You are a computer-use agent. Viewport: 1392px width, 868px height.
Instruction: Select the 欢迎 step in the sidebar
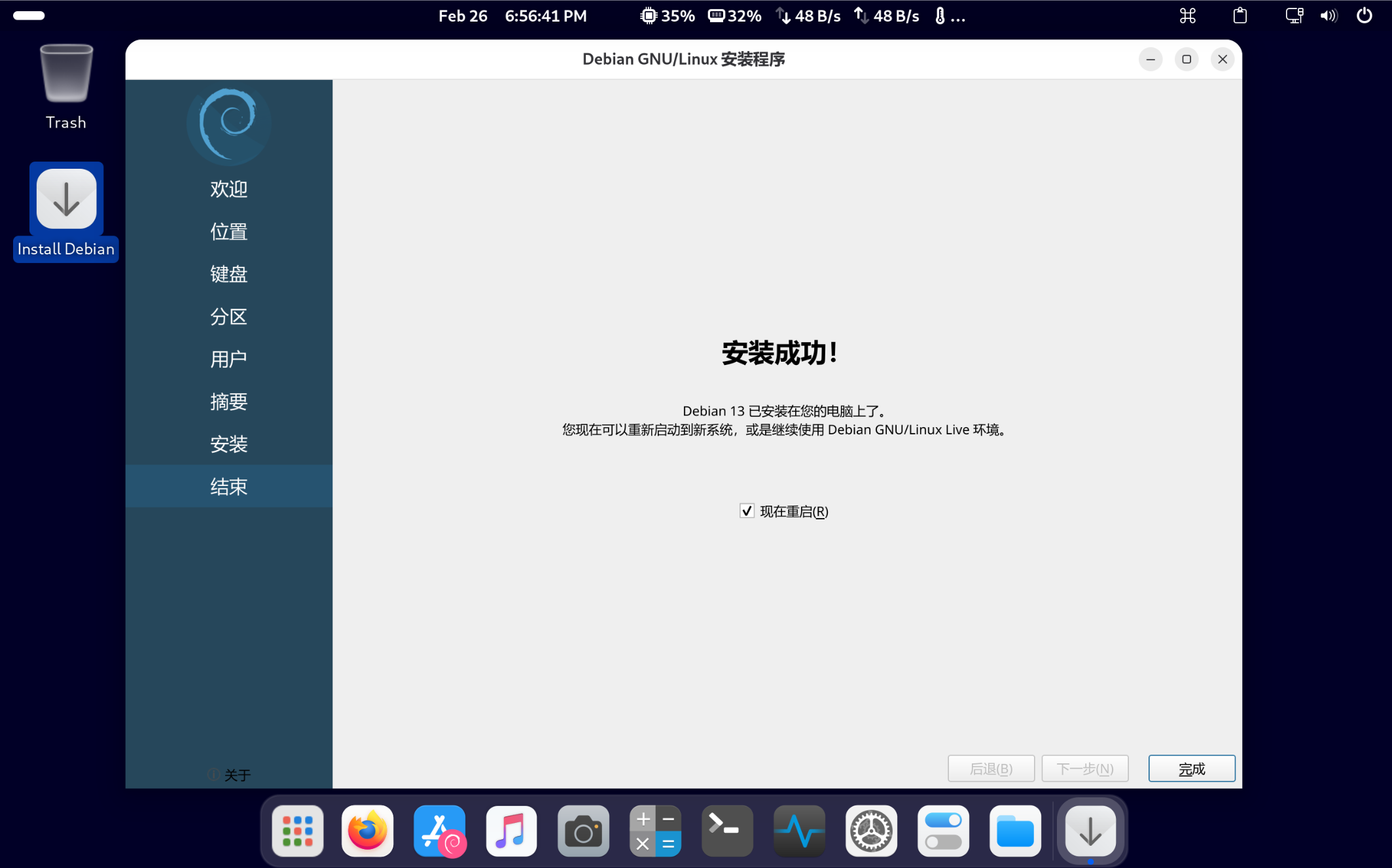pyautogui.click(x=228, y=189)
